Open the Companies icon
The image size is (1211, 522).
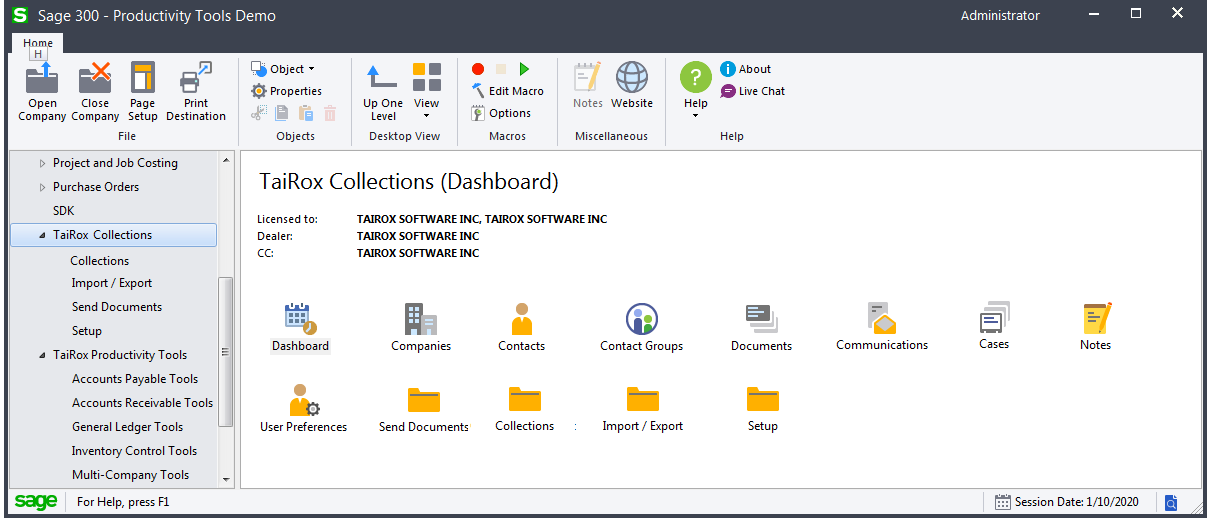click(x=421, y=320)
